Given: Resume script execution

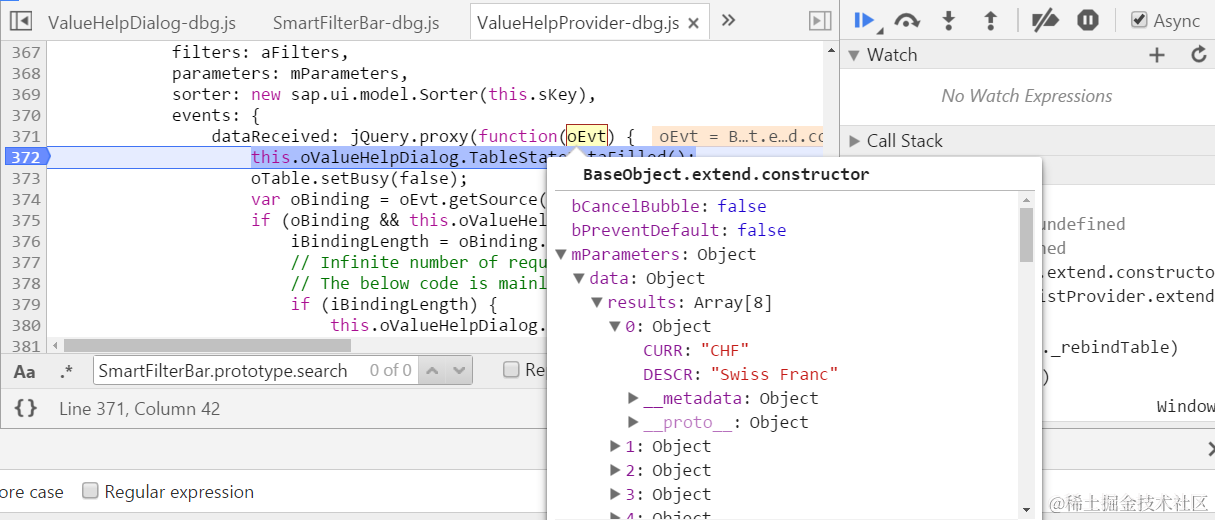Looking at the screenshot, I should pyautogui.click(x=866, y=20).
